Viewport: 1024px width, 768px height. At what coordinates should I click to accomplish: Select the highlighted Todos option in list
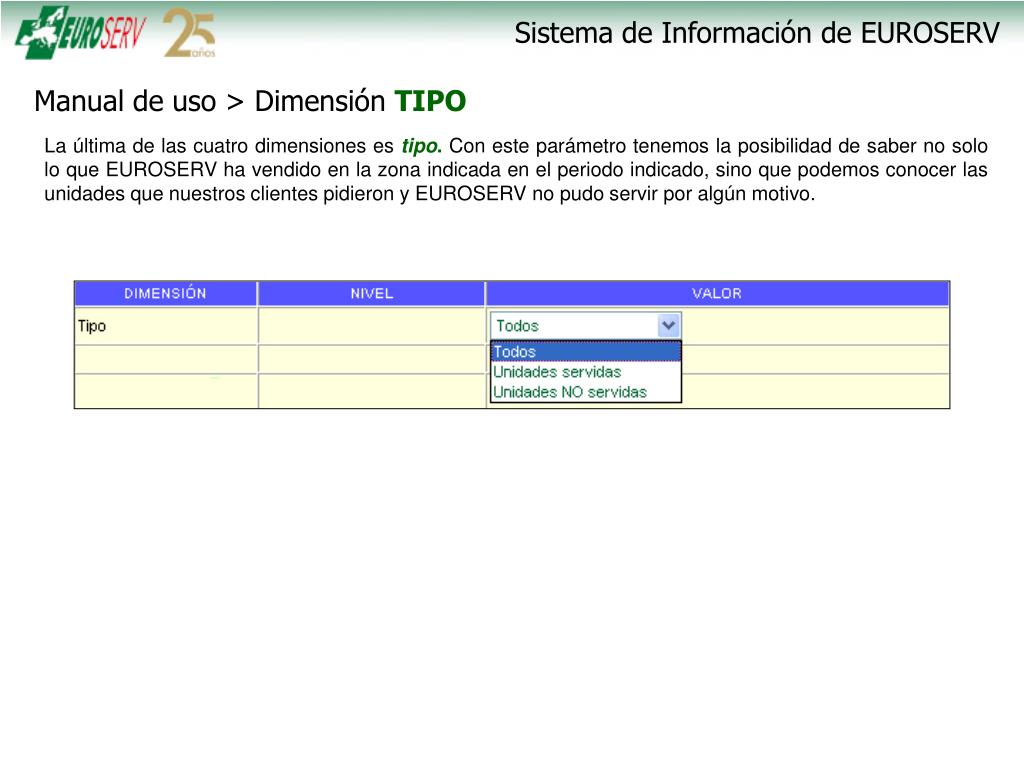tap(586, 351)
